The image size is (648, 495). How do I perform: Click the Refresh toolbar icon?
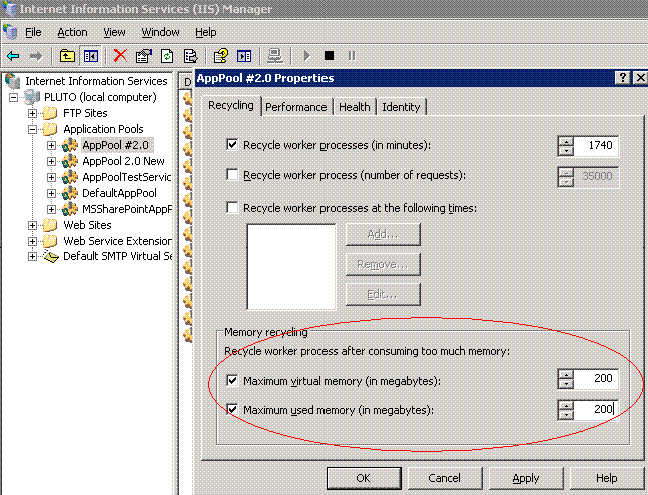click(167, 55)
